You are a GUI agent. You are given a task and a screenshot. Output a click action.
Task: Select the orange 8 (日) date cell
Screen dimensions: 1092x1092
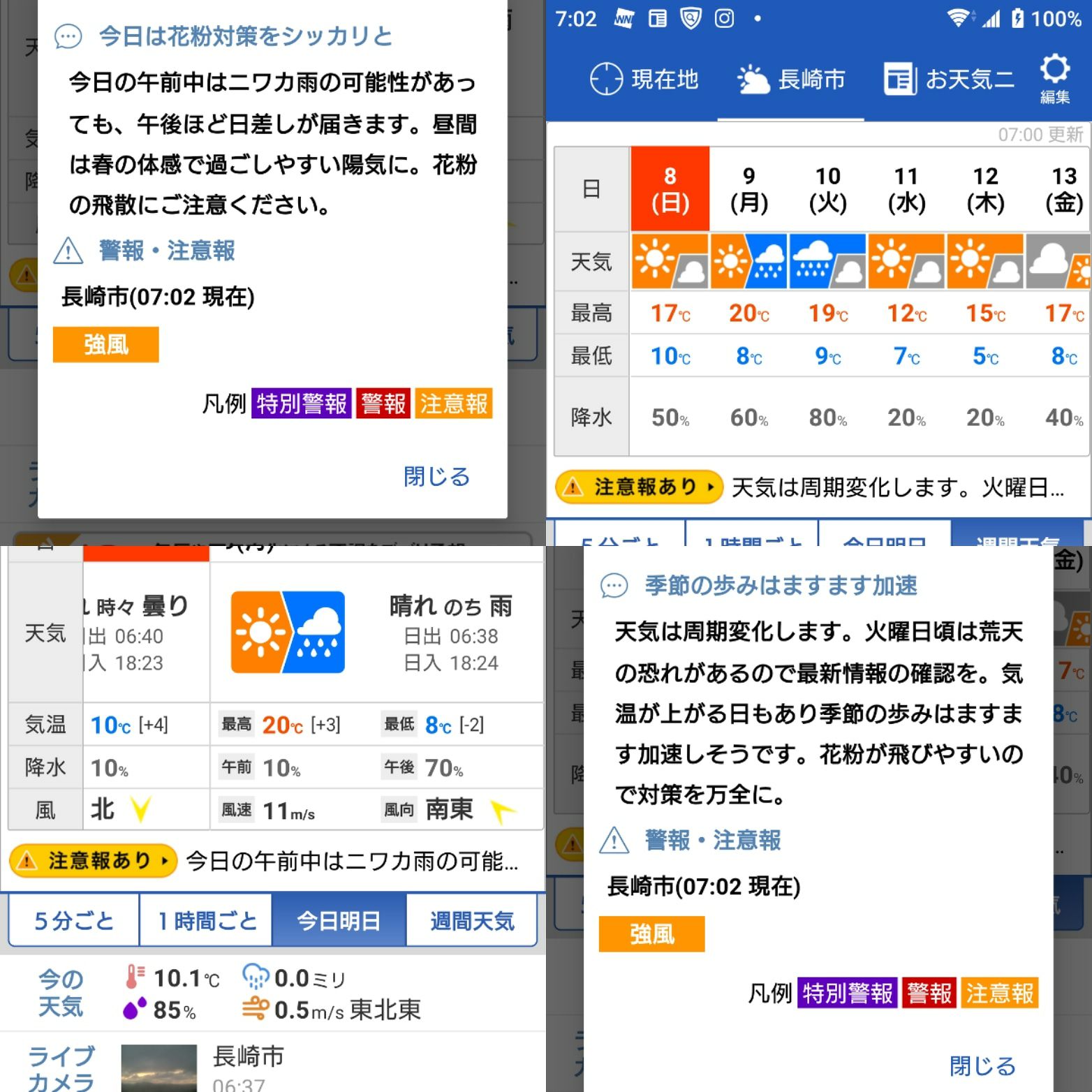point(670,187)
